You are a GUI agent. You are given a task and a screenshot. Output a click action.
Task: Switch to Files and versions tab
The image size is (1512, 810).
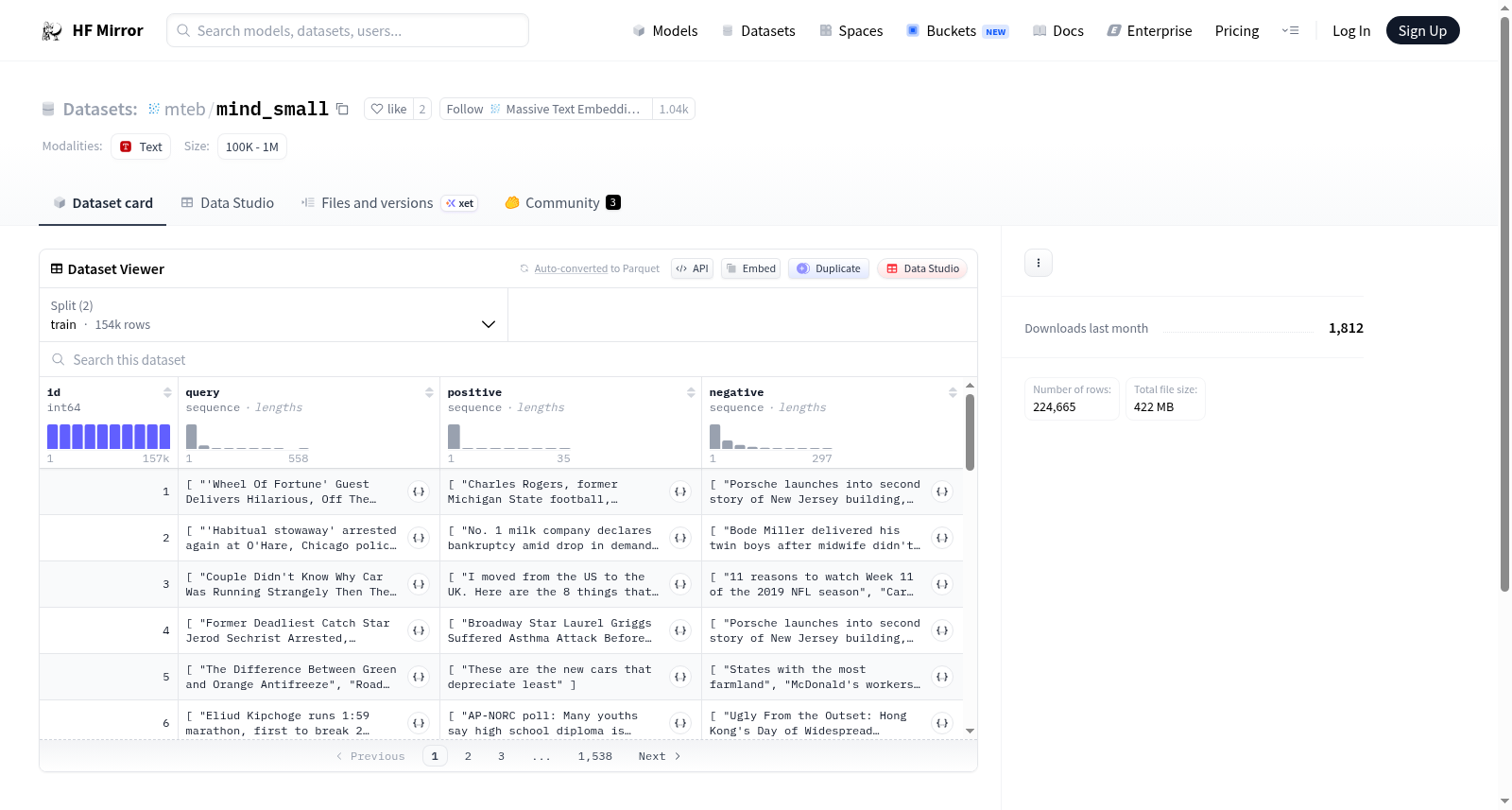pos(389,202)
